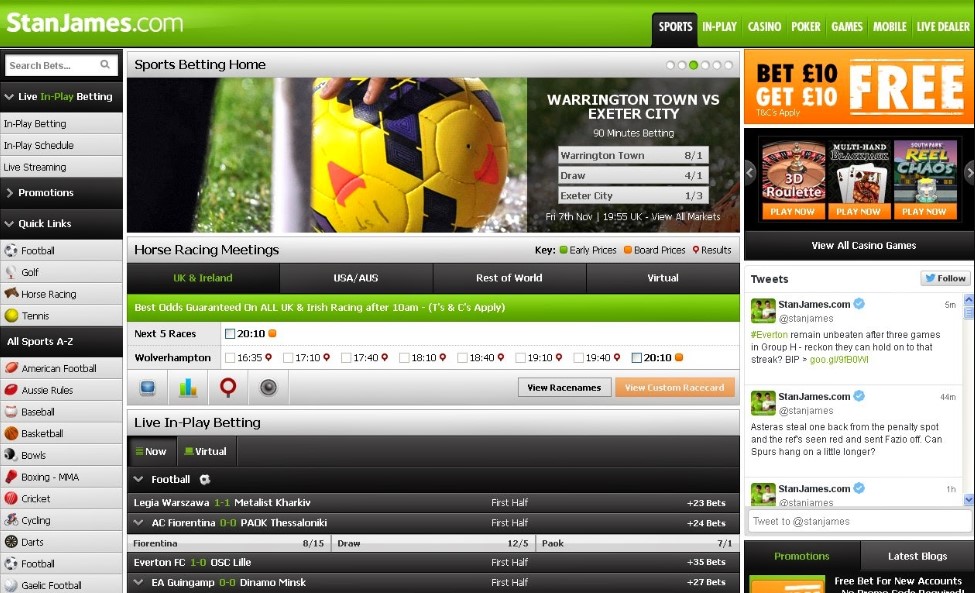Image resolution: width=975 pixels, height=593 pixels.
Task: Tick the Wolverhampton 18:10 checkbox
Action: point(404,358)
